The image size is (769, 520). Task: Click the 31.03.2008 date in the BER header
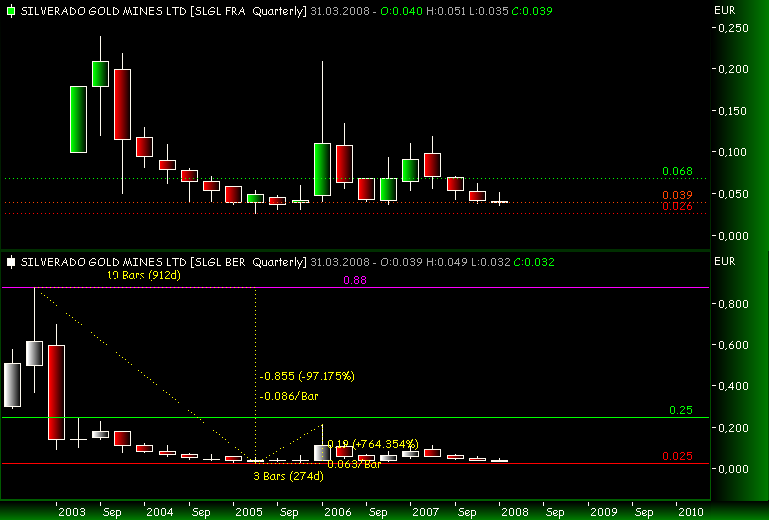click(x=340, y=262)
